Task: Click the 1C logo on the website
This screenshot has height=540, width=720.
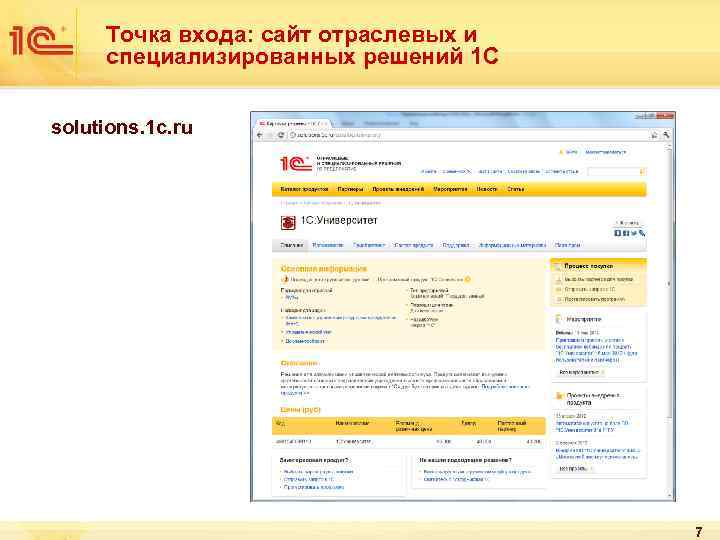Action: pyautogui.click(x=296, y=163)
